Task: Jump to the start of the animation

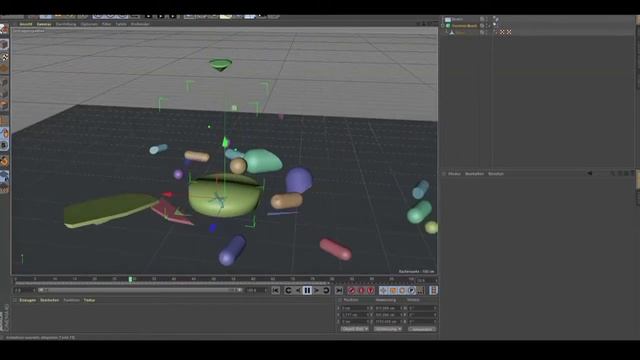Action: (x=276, y=290)
